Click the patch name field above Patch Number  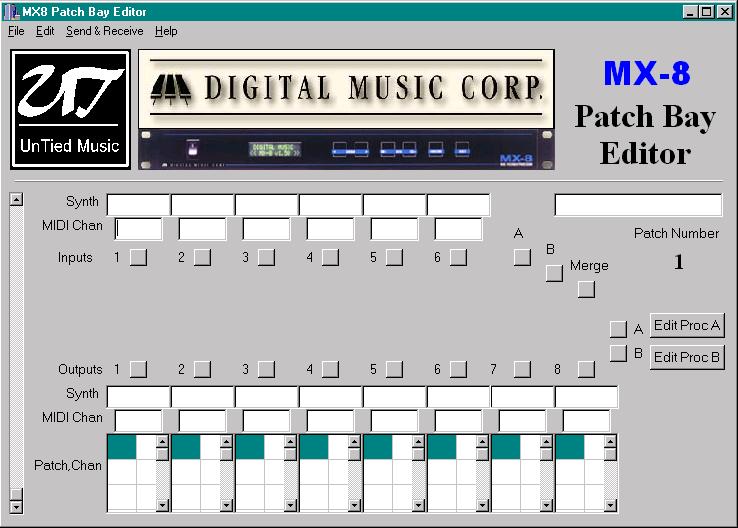click(x=638, y=205)
